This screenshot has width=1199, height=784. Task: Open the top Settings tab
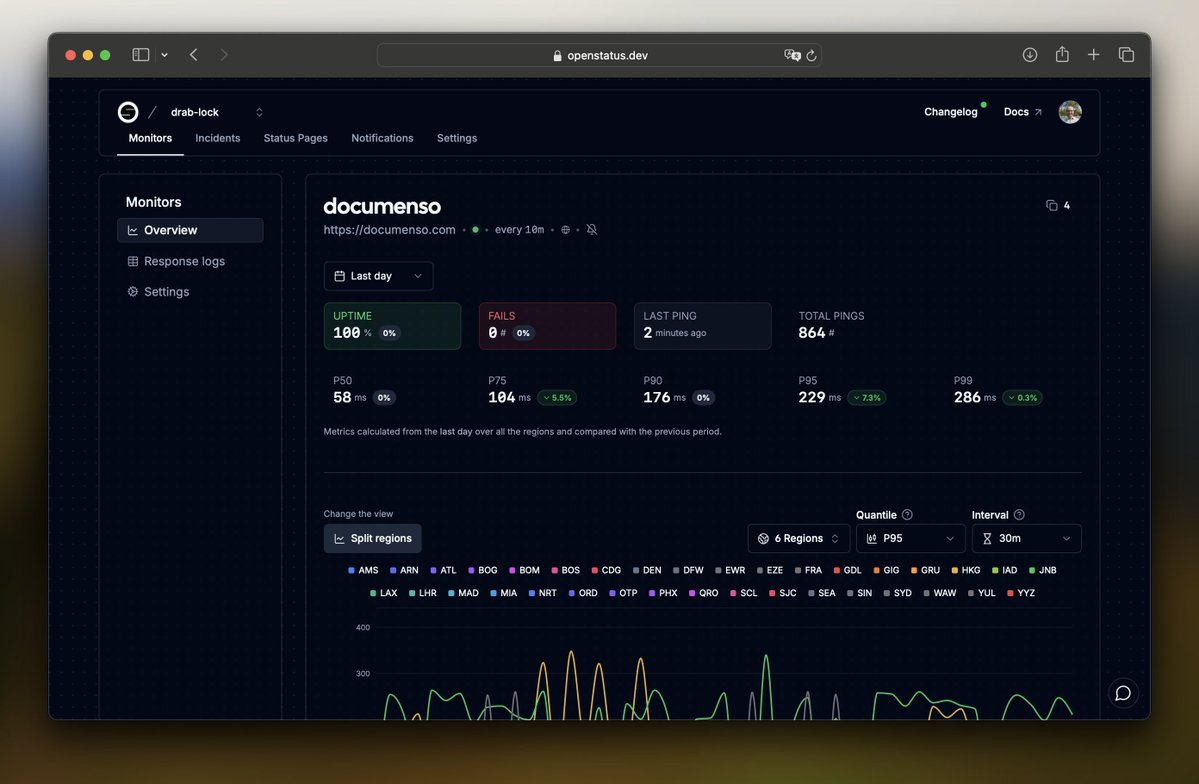pos(457,138)
